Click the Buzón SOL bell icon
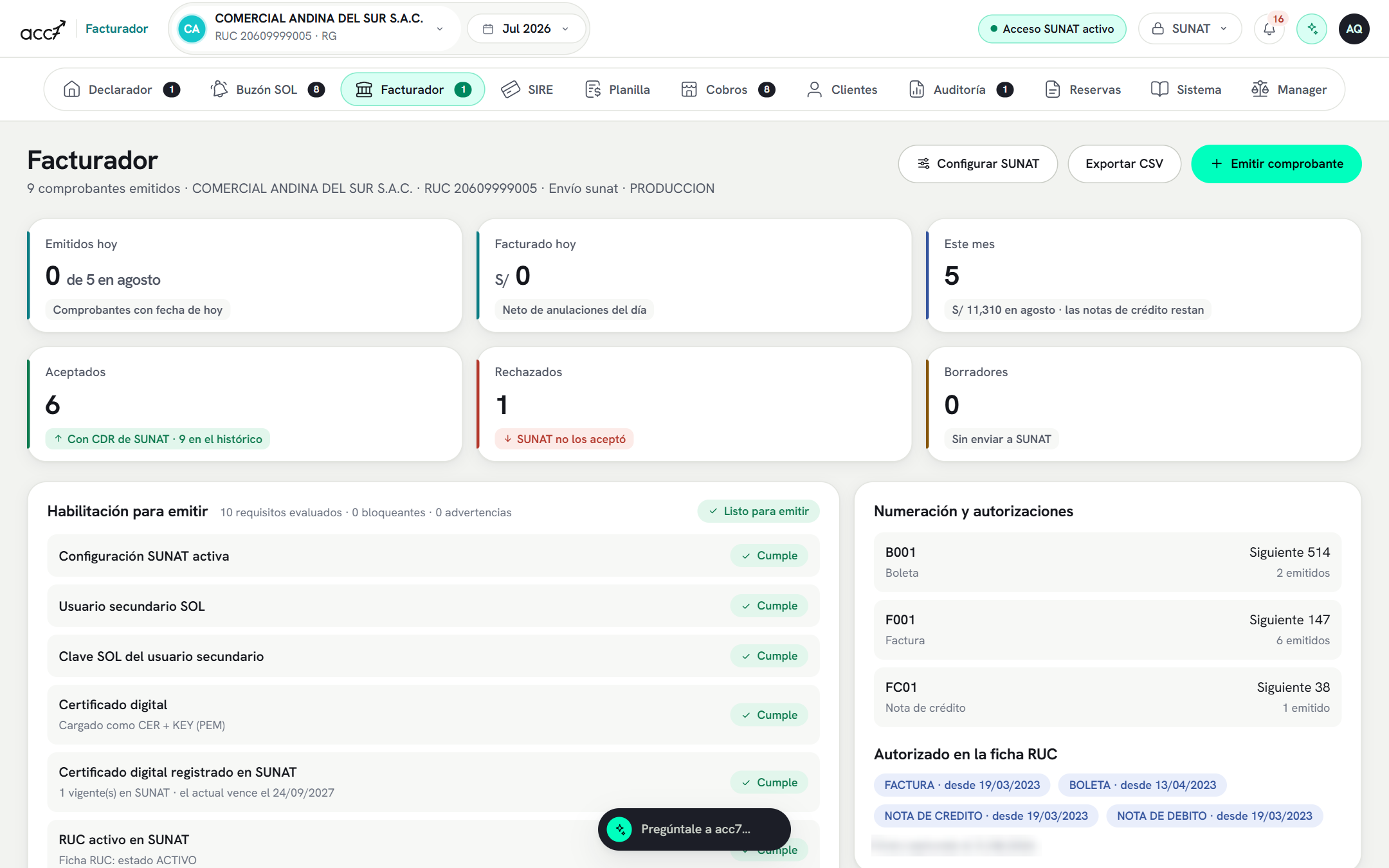This screenshot has height=868, width=1389. [x=219, y=89]
